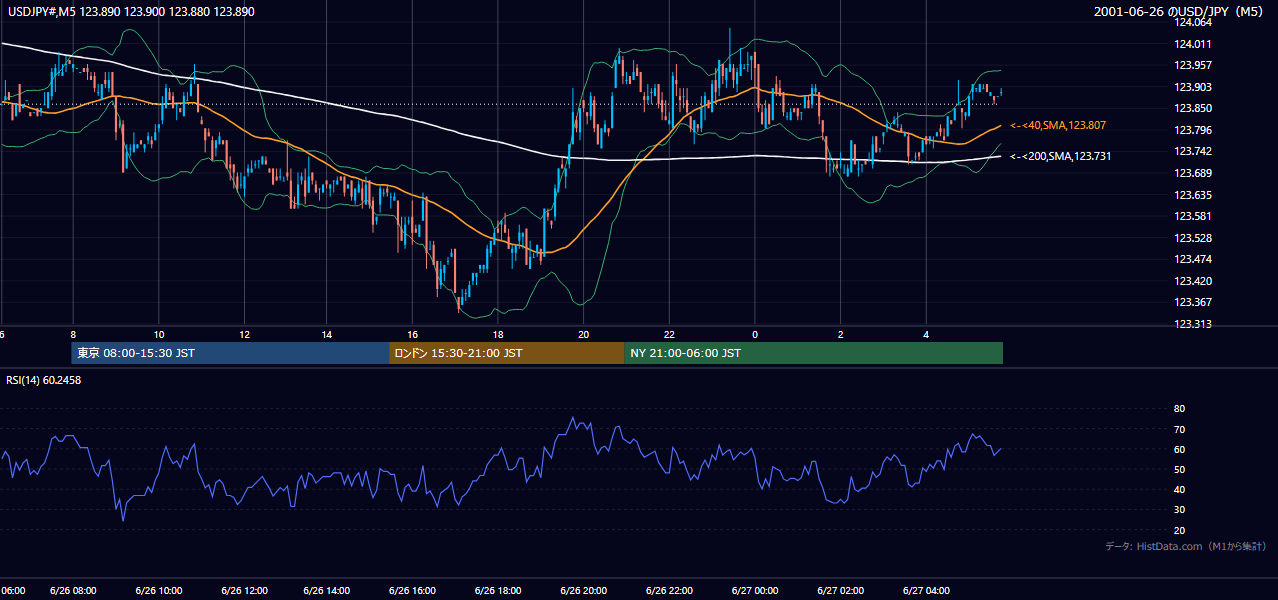Screen dimensions: 1278x600
Task: Click RSI scale level 50
Action: click(1179, 469)
